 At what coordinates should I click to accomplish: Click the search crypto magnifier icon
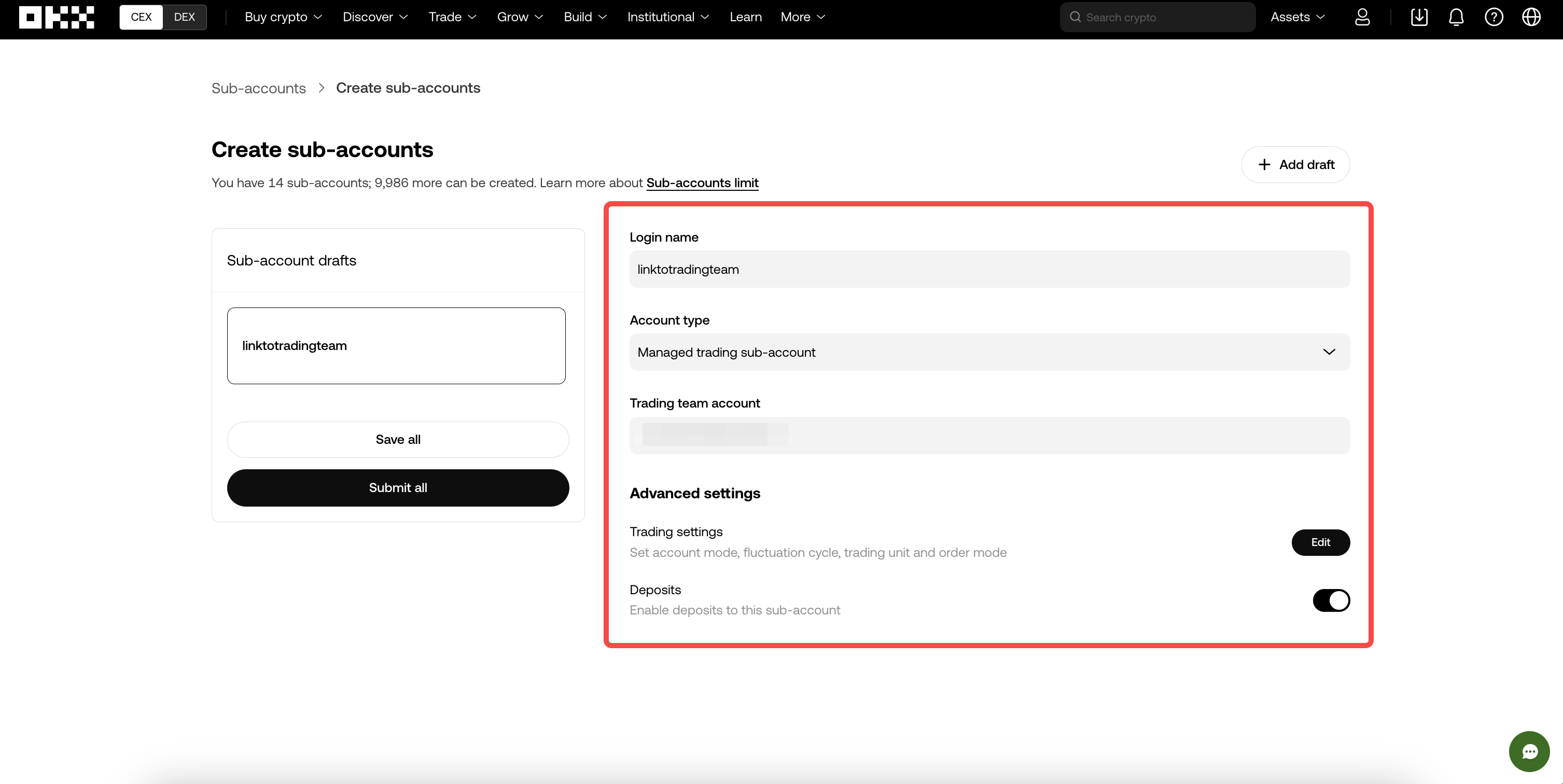coord(1076,17)
